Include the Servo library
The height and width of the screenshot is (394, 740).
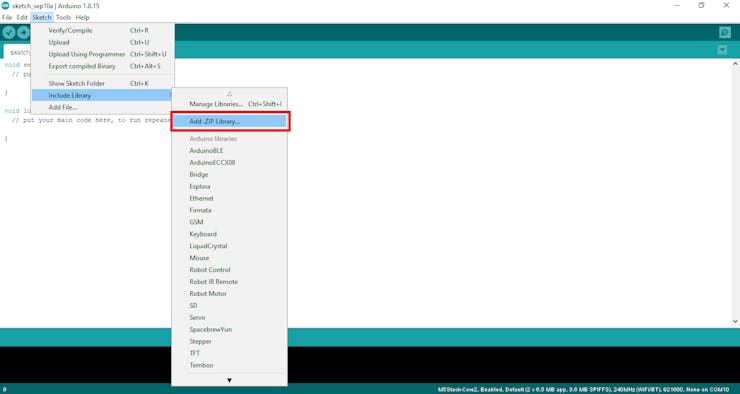tap(229, 318)
